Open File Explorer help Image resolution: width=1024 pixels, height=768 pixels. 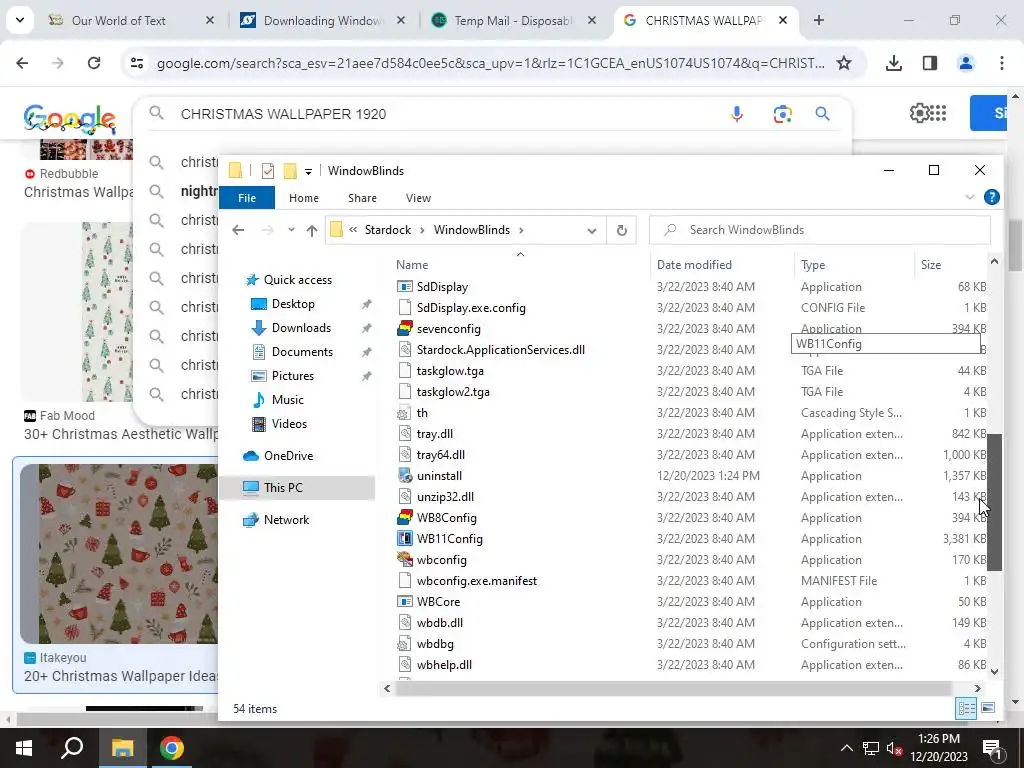tap(991, 197)
